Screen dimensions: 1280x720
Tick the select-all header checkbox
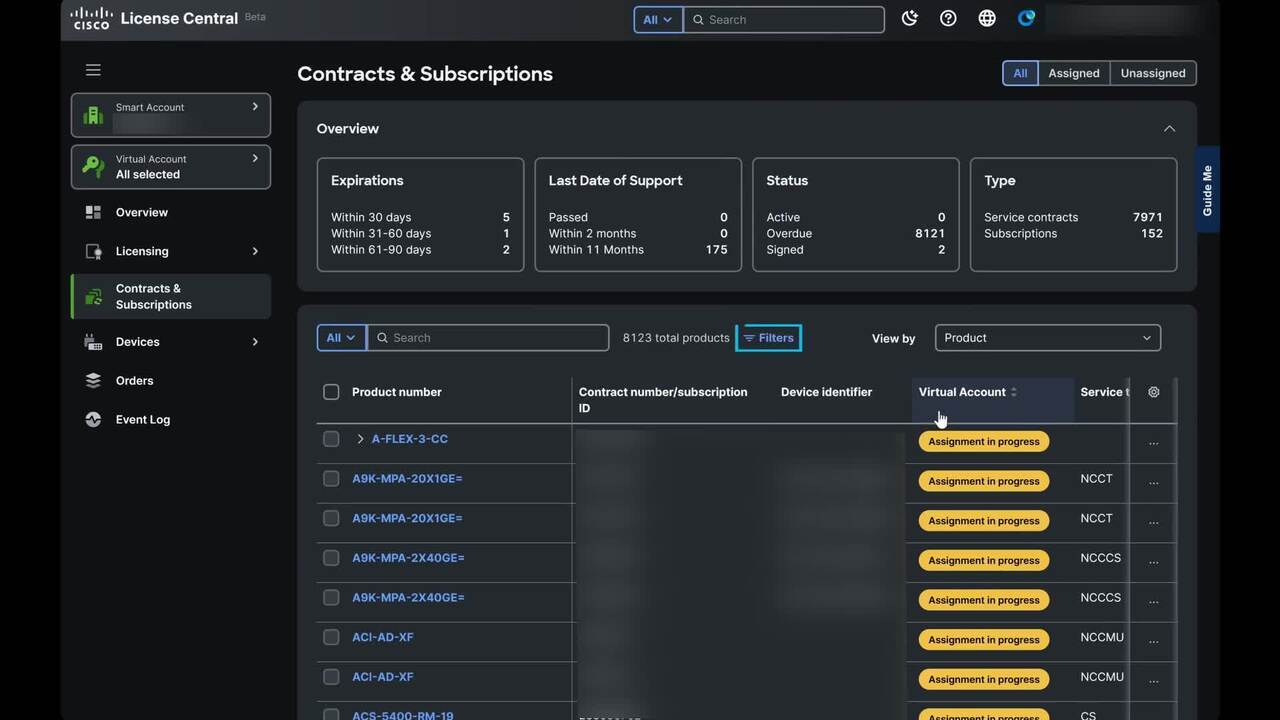(331, 392)
